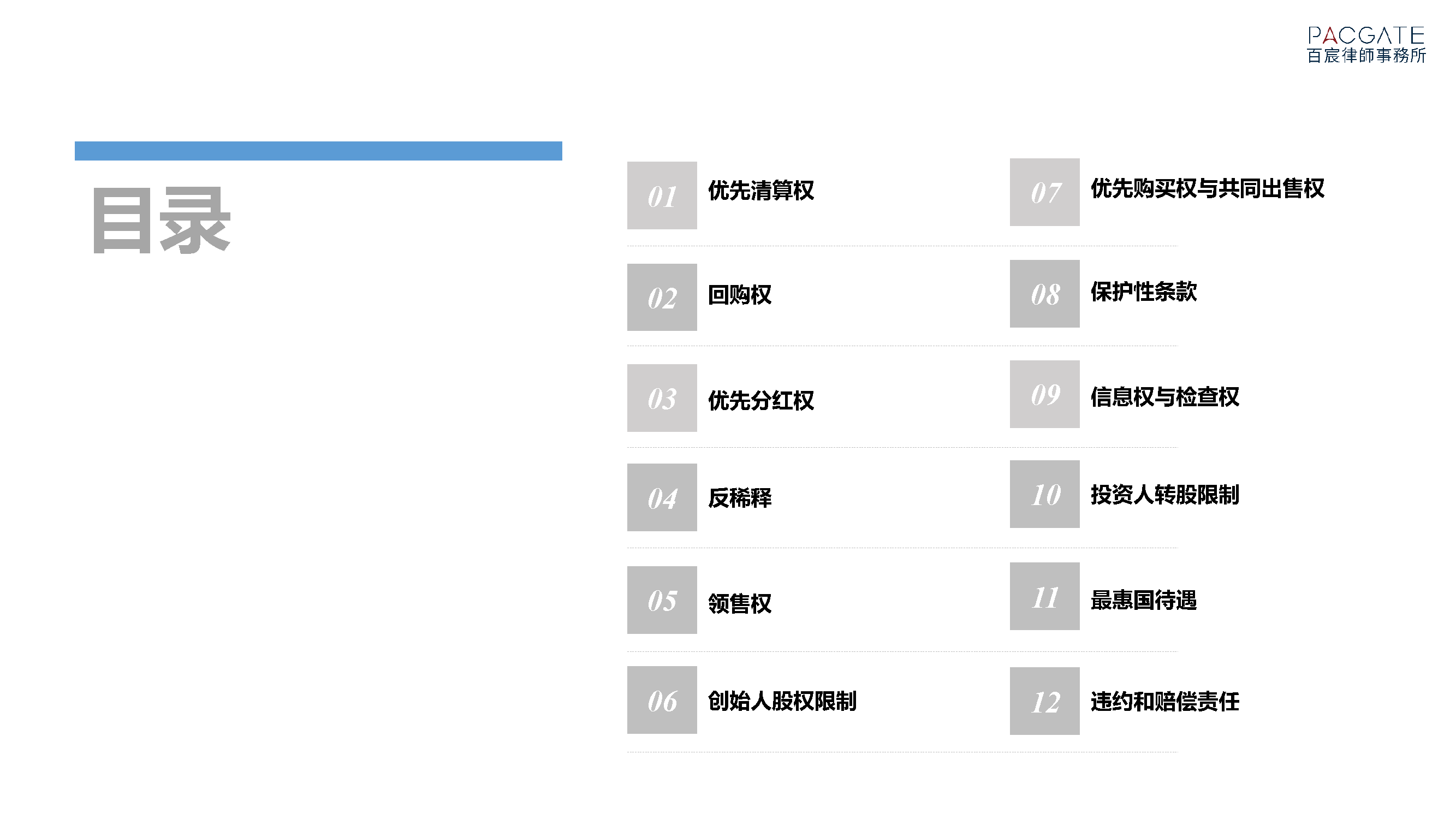Screen dimensions: 1456x819
Task: Select the 05 number tile
Action: tap(661, 600)
